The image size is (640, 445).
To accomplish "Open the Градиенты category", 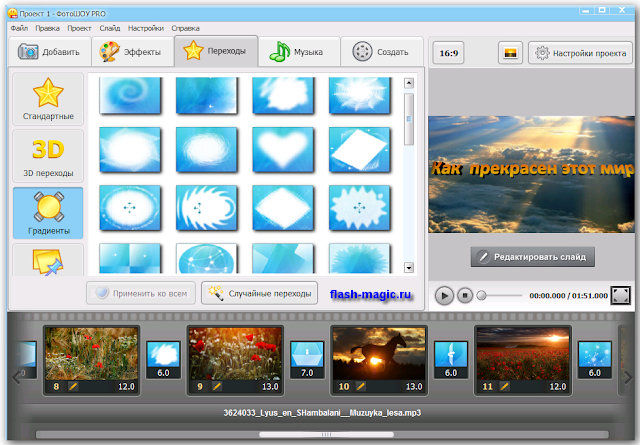I will tap(48, 213).
